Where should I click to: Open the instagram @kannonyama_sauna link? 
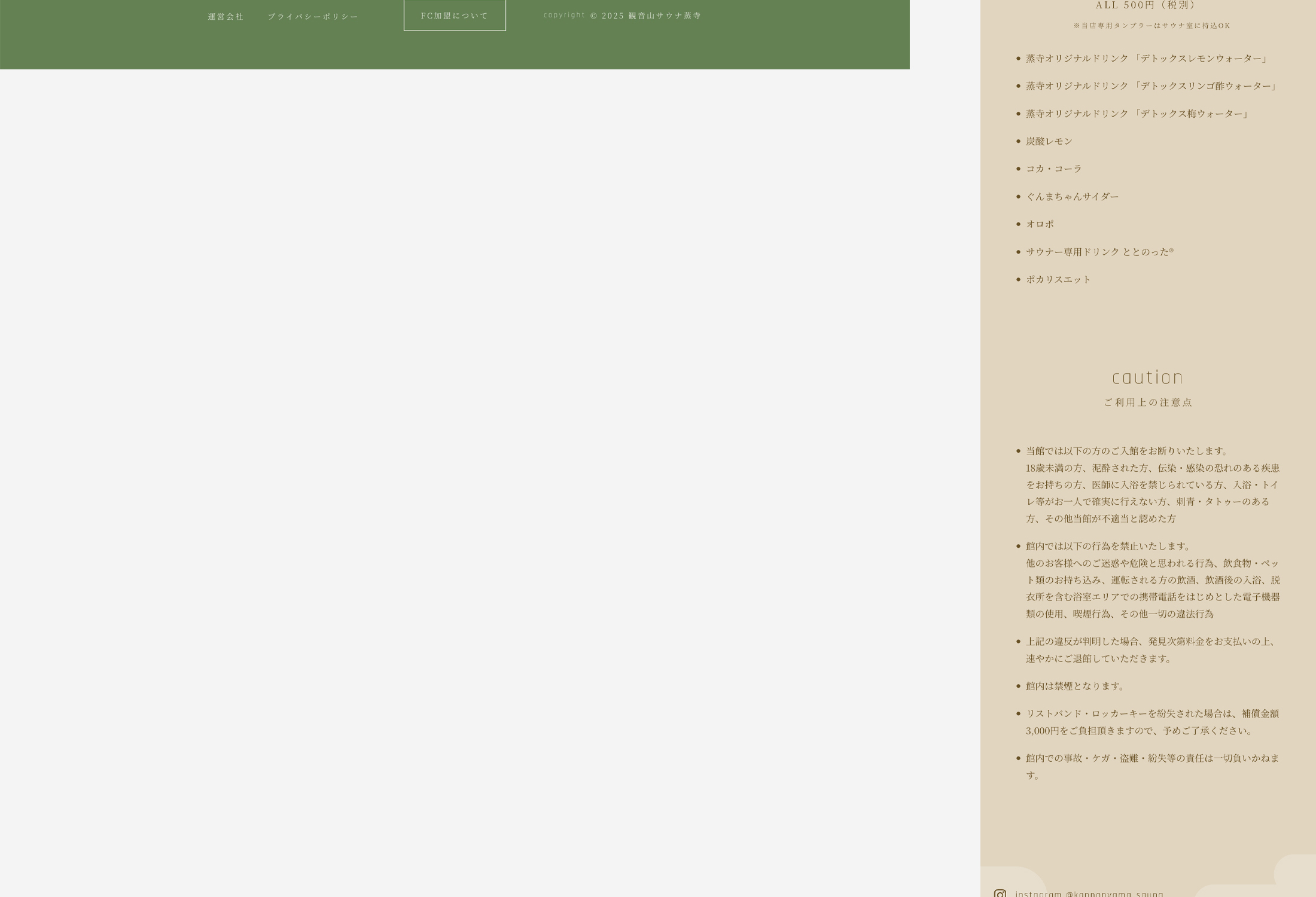pyautogui.click(x=1089, y=893)
